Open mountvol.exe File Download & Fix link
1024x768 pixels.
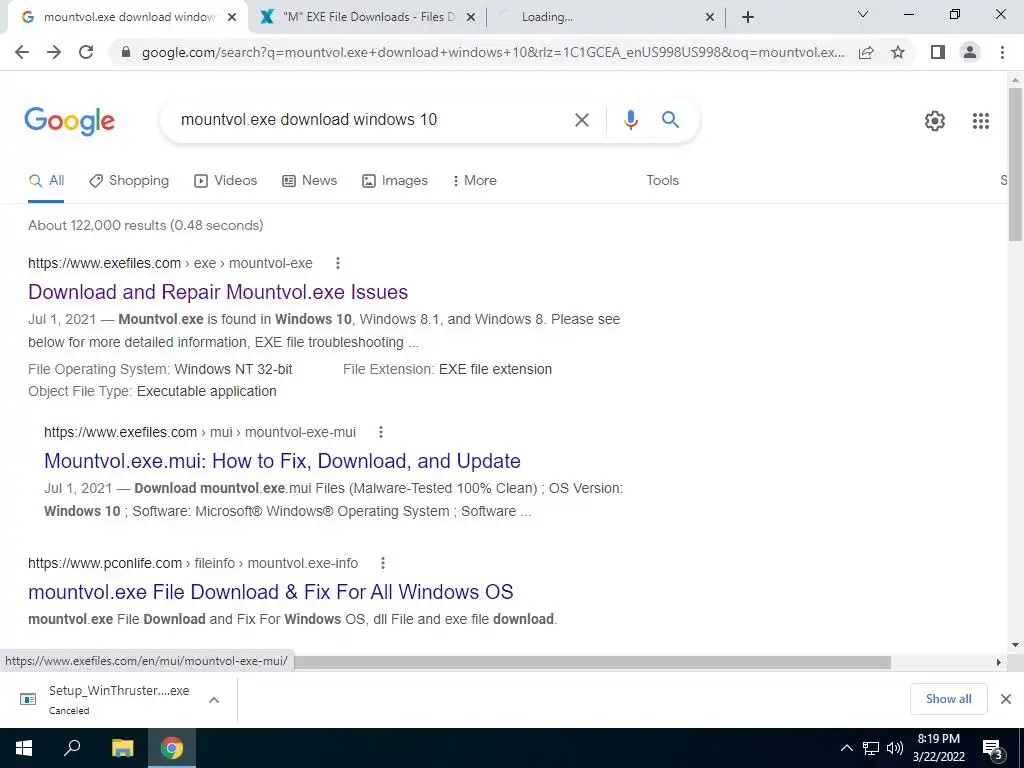pos(270,592)
